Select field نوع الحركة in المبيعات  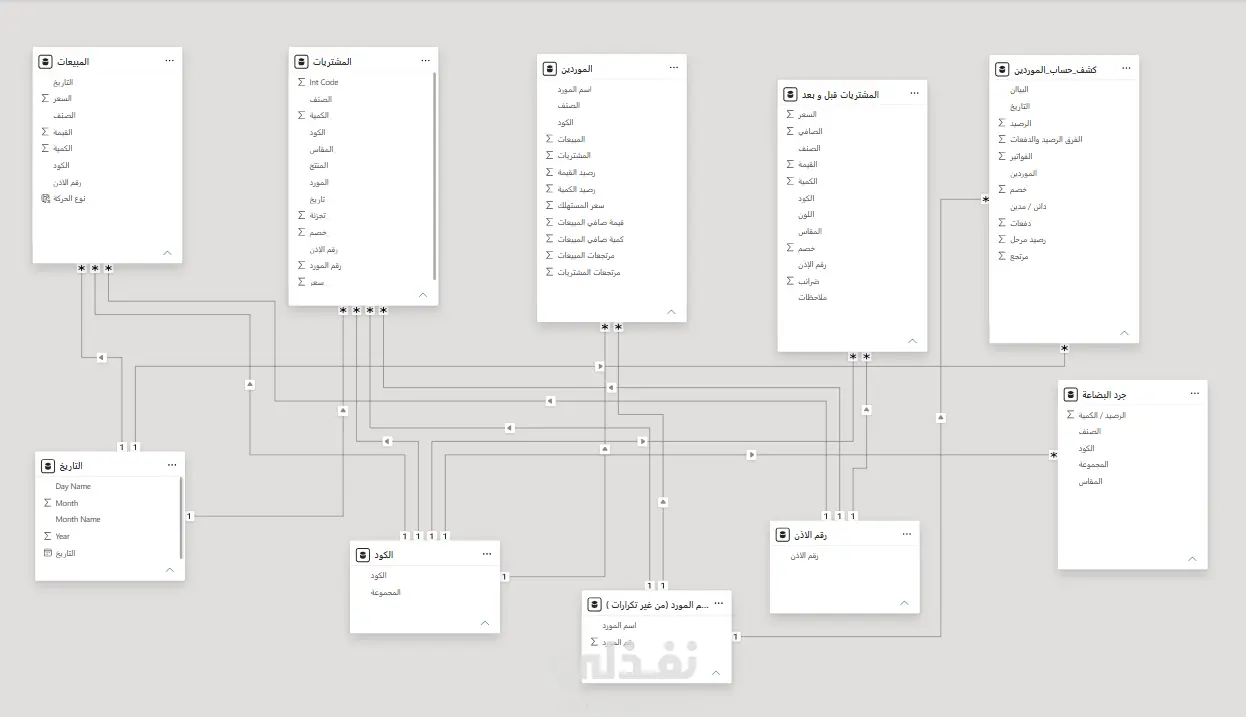(x=70, y=199)
